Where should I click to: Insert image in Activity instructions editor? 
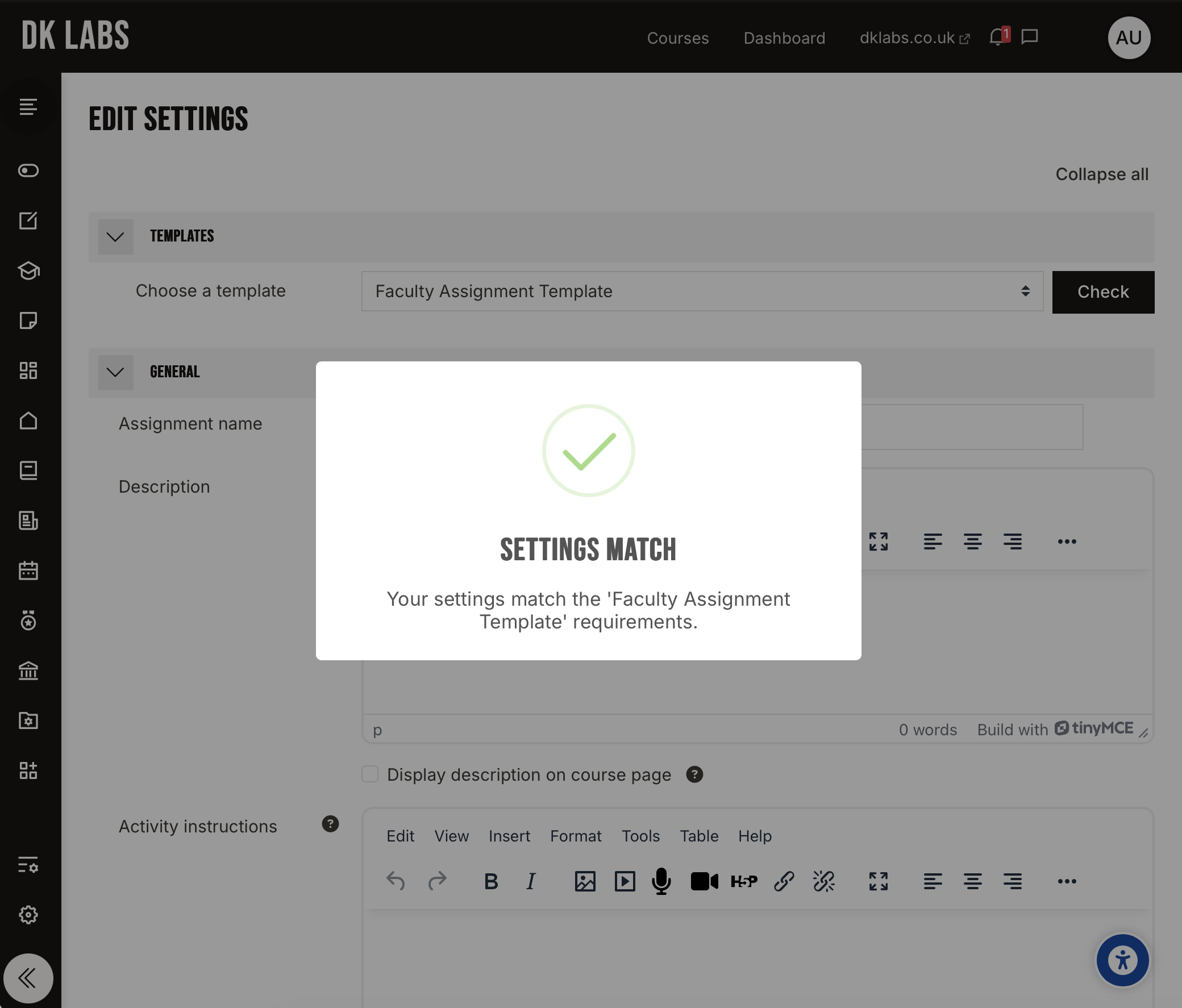point(585,881)
